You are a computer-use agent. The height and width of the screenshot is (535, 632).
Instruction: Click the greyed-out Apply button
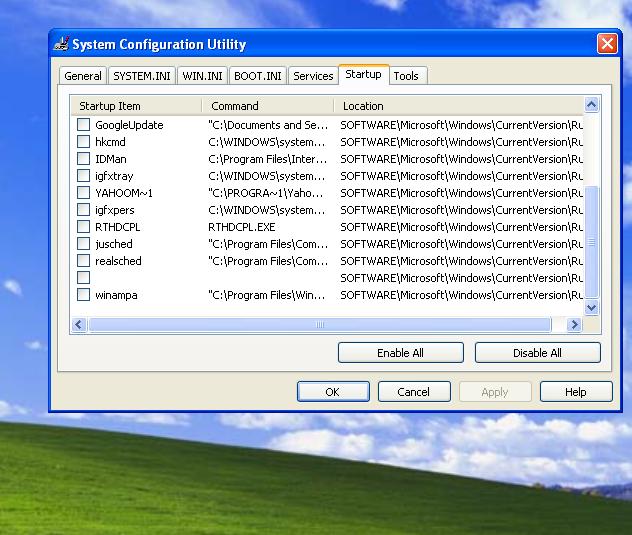click(x=495, y=391)
